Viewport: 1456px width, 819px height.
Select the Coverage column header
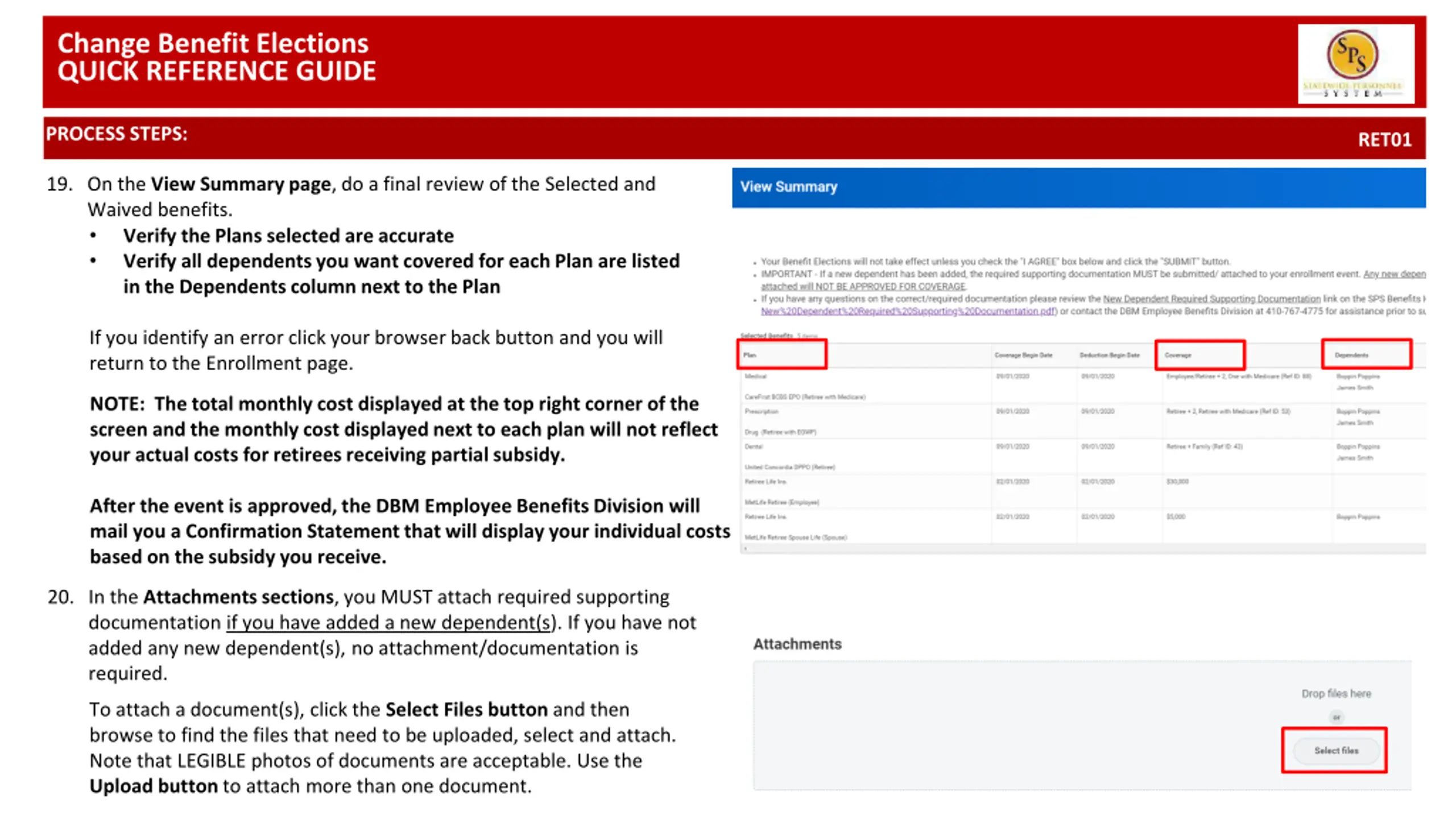click(1178, 355)
